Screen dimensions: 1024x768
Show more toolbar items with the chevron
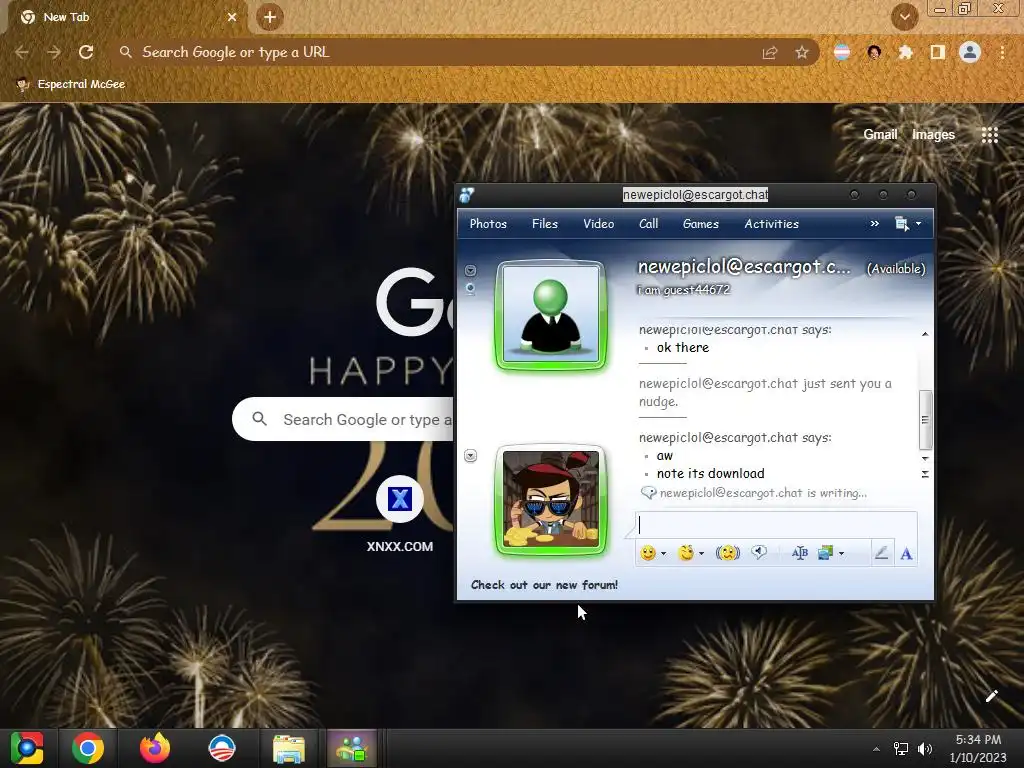pos(874,223)
